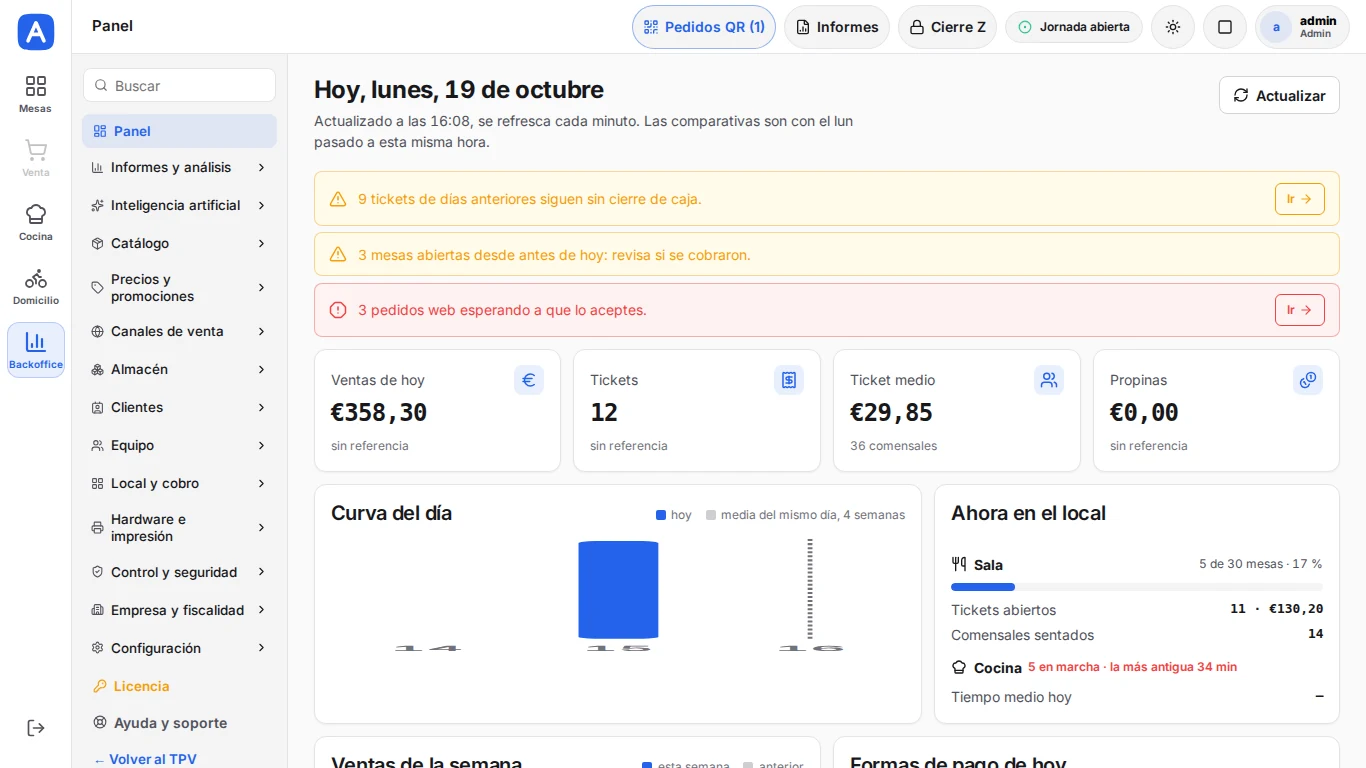The image size is (1366, 768).
Task: Expand Catálogo submenu
Action: [x=179, y=243]
